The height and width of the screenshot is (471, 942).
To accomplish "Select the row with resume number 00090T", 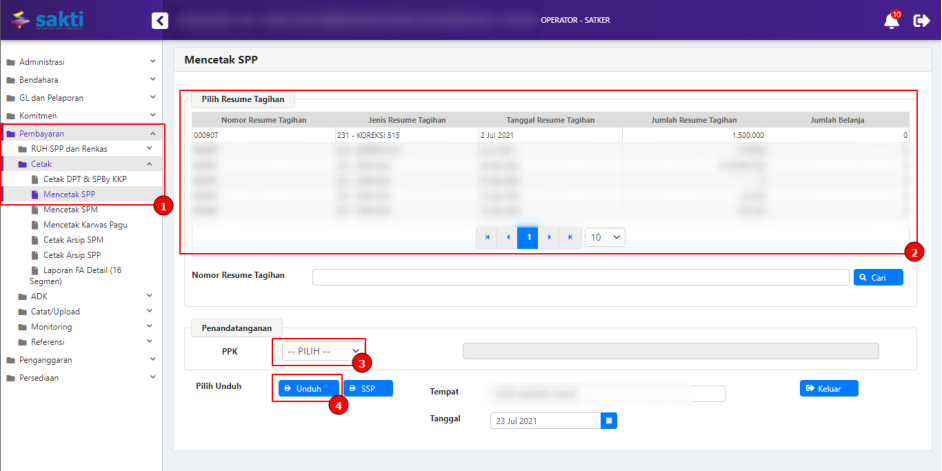I will (549, 134).
